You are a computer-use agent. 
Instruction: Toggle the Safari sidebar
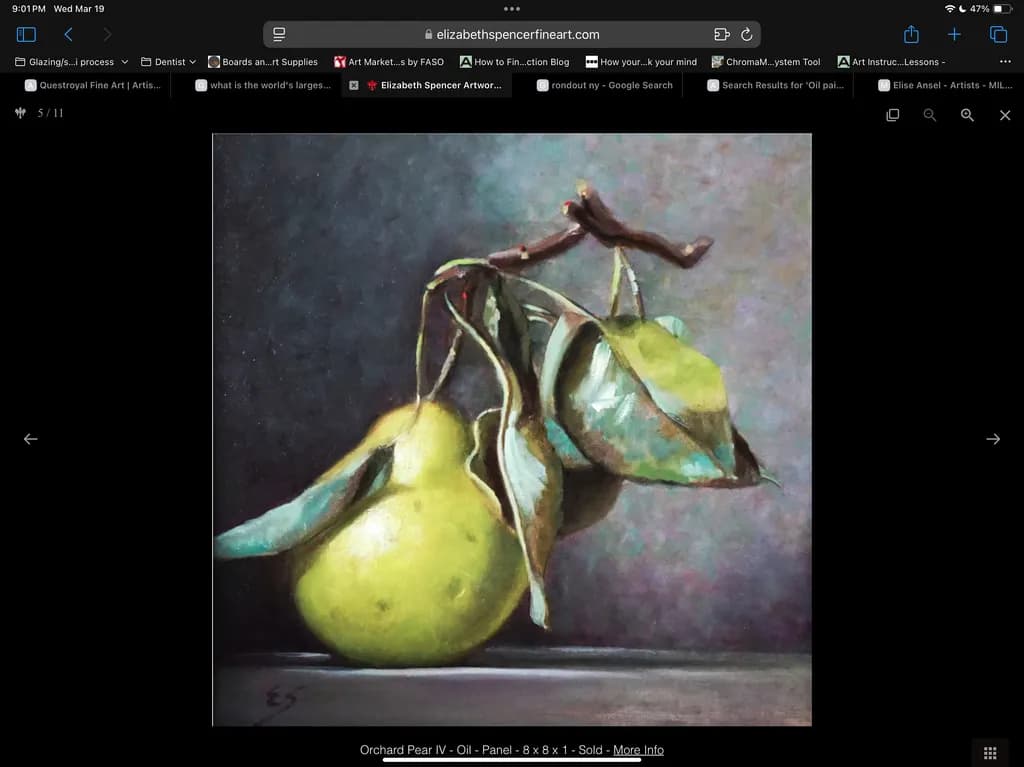click(x=26, y=34)
